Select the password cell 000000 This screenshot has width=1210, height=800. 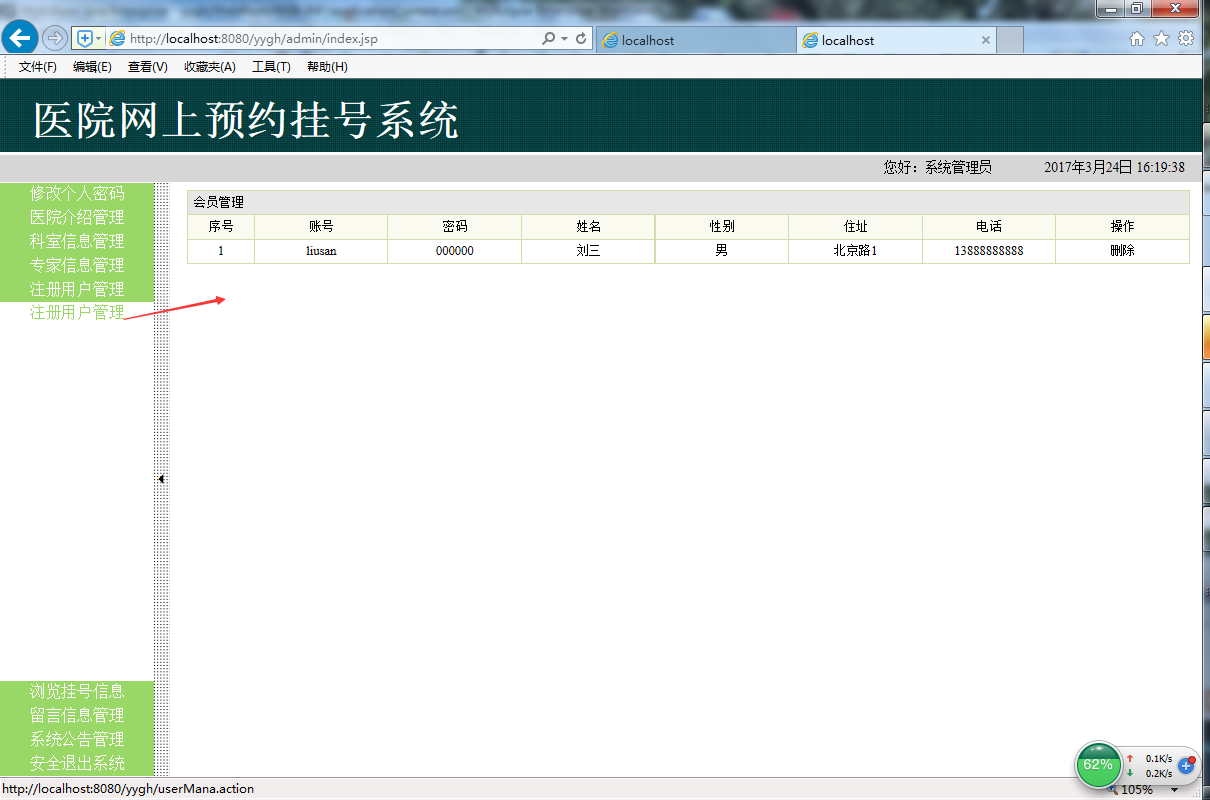(455, 251)
